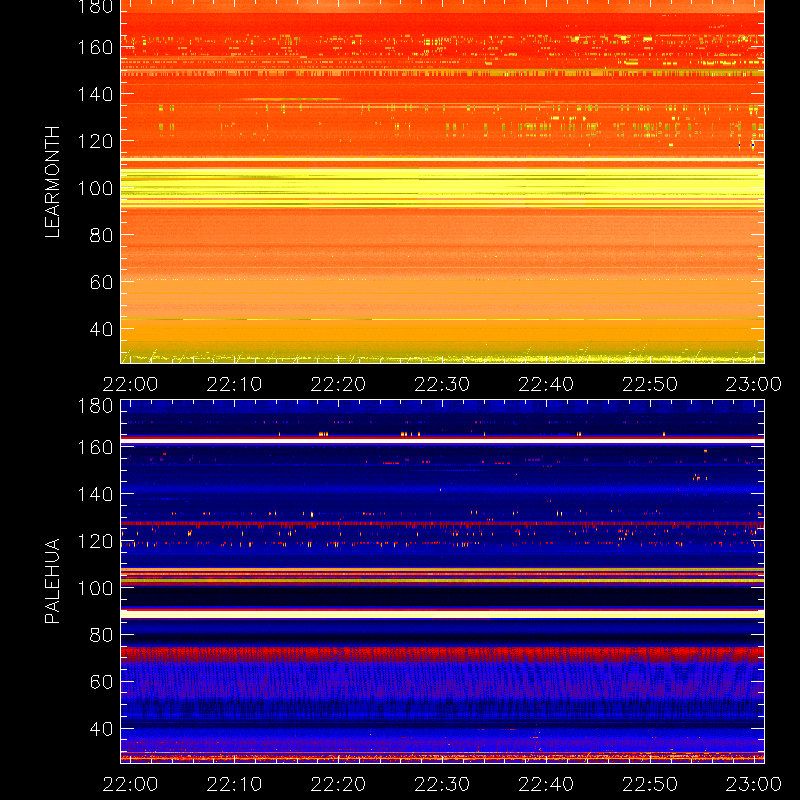
Task: Click 22:40 time label under Learmonth plot
Action: (x=546, y=384)
